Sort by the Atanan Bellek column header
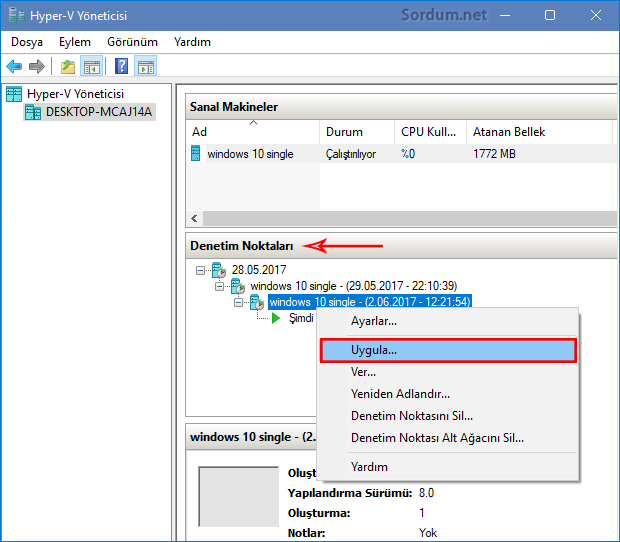The image size is (620, 542). (539, 132)
